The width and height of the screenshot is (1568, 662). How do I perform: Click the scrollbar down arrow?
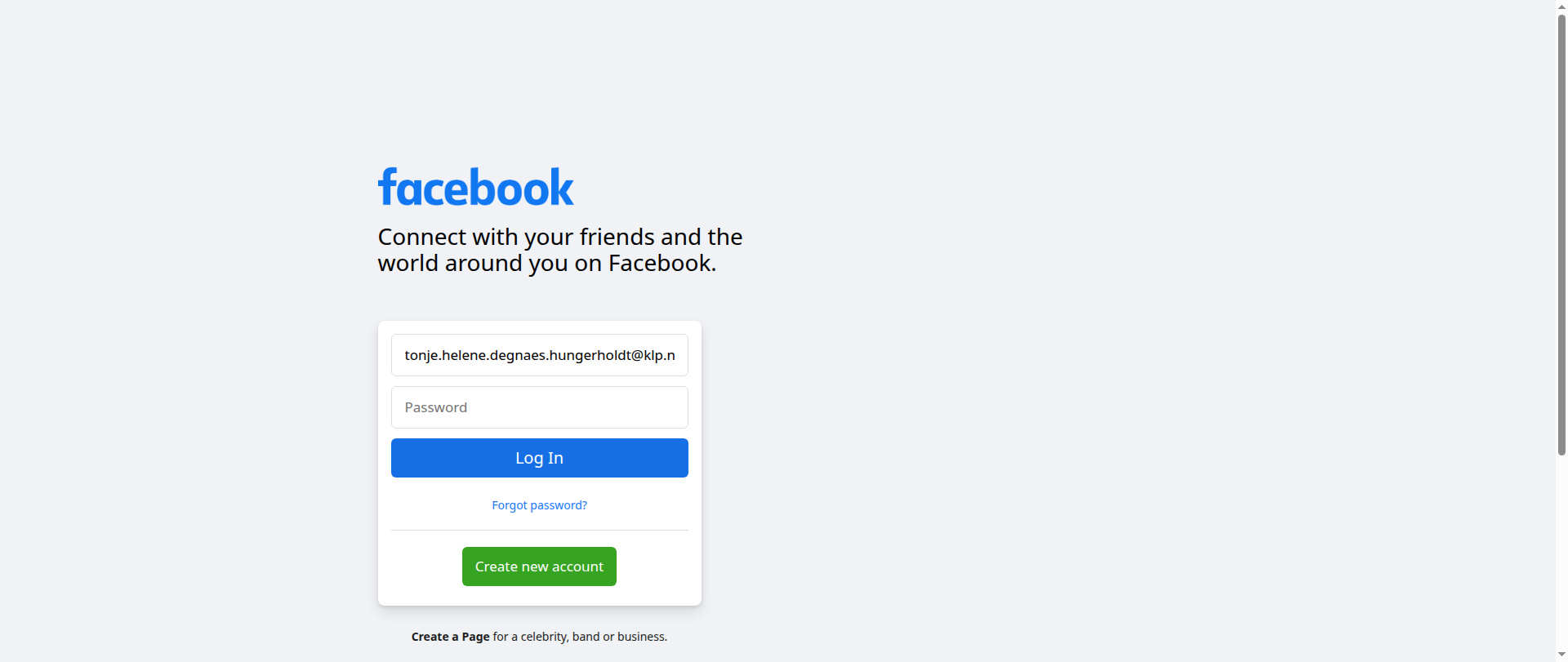point(1561,655)
